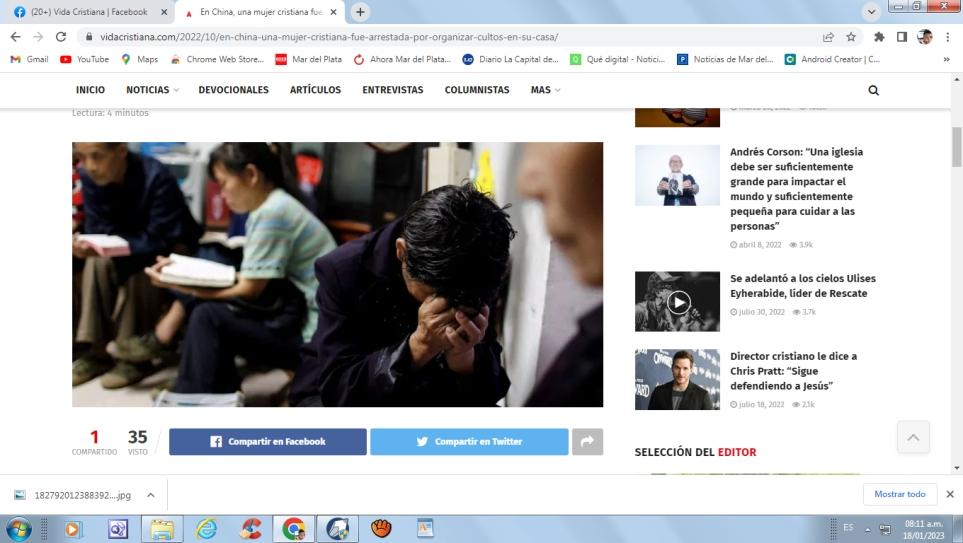Viewport: 963px width, 543px height.
Task: Click the main article photo of praying man
Action: [337, 275]
